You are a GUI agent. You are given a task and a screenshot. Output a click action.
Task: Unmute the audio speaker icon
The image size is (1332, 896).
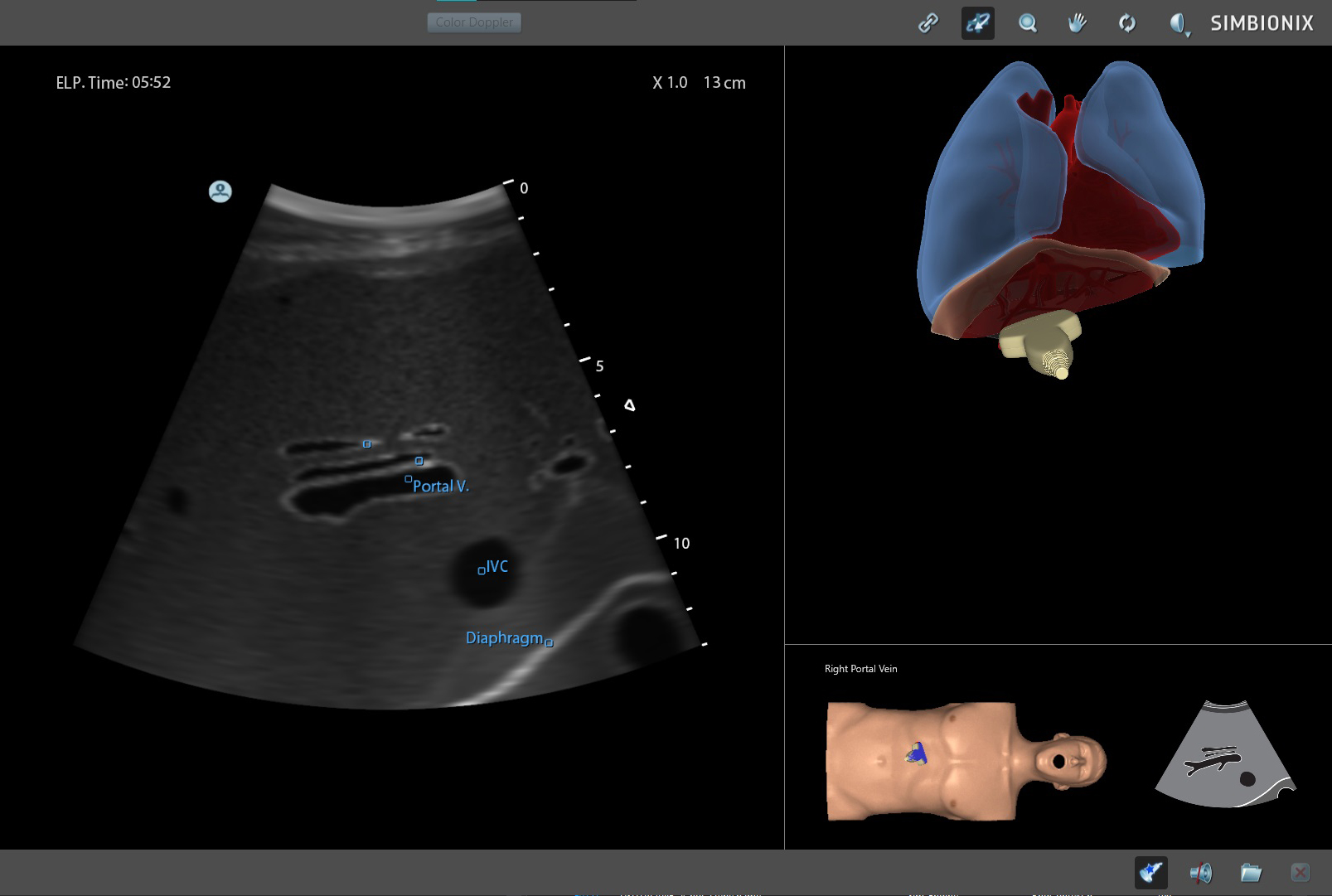(x=1202, y=872)
